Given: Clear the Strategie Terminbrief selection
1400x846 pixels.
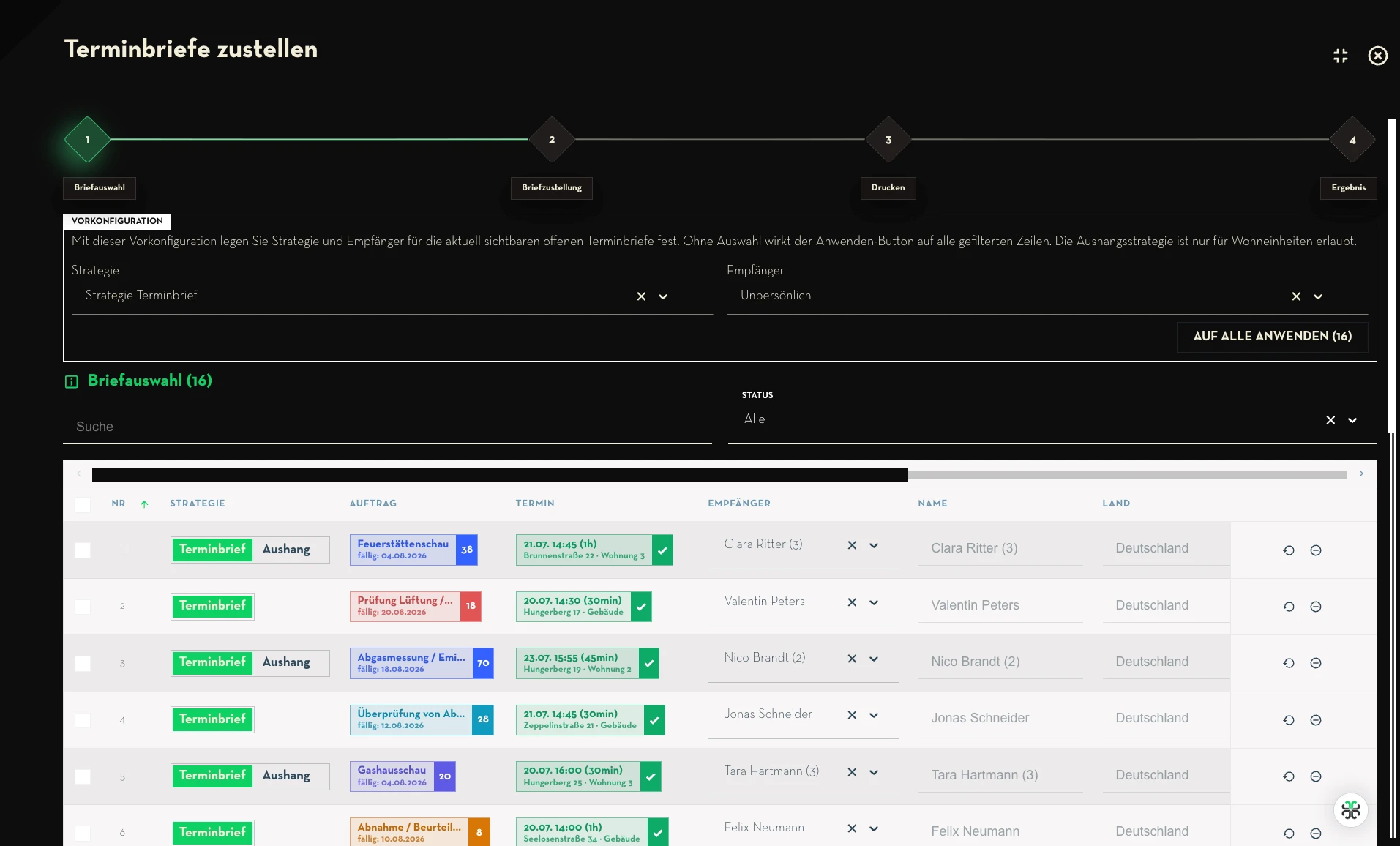Looking at the screenshot, I should click(641, 296).
